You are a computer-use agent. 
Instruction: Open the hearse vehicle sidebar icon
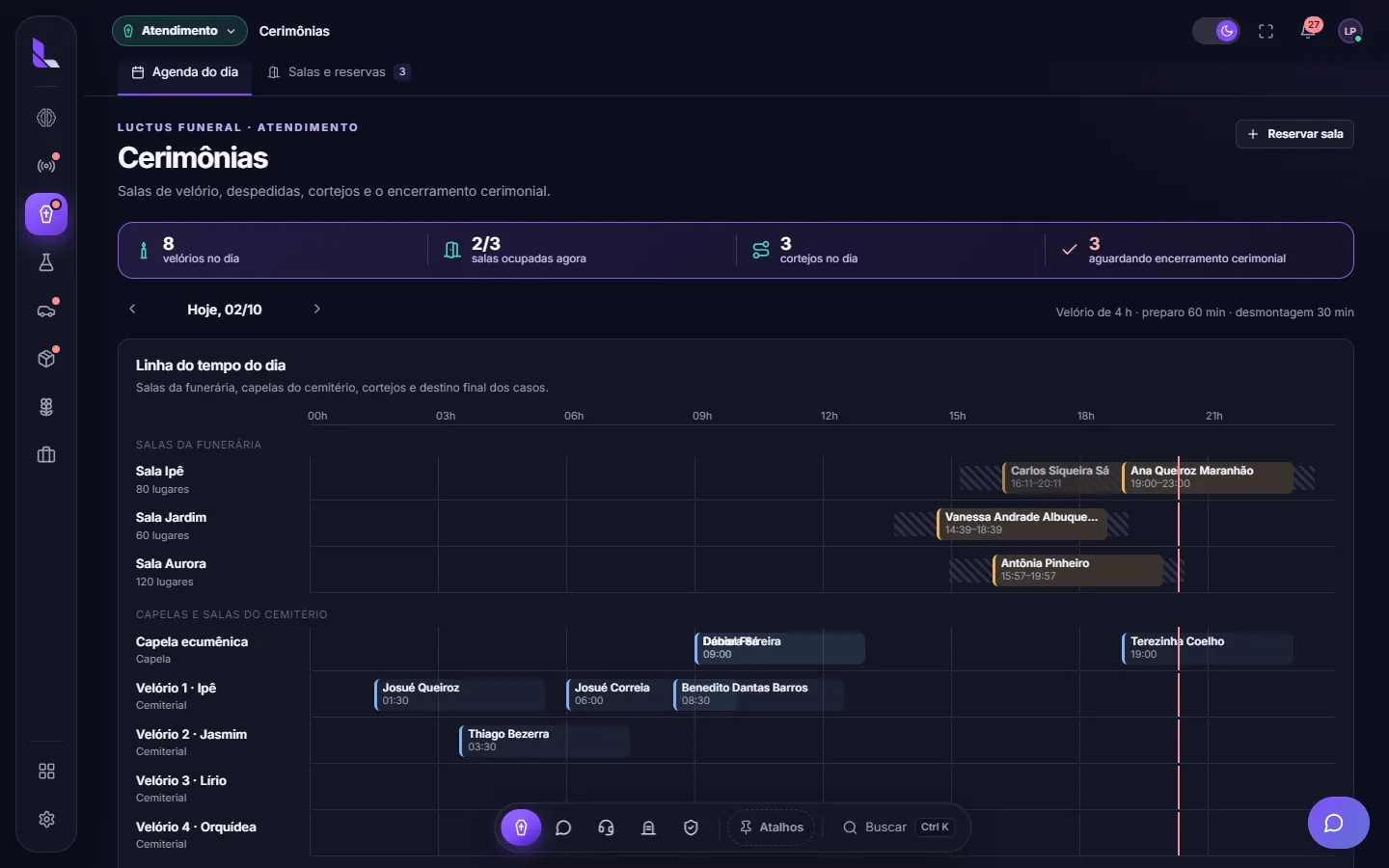click(x=46, y=311)
